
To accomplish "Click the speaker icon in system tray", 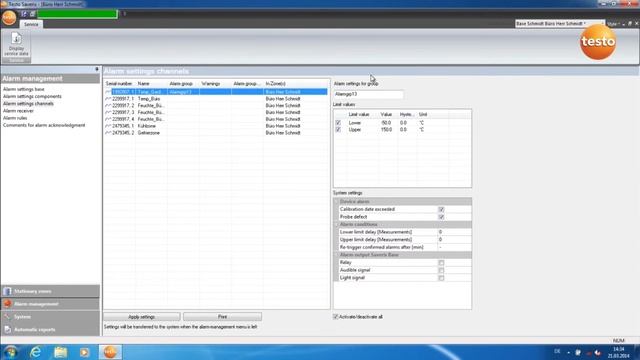I will (598, 352).
